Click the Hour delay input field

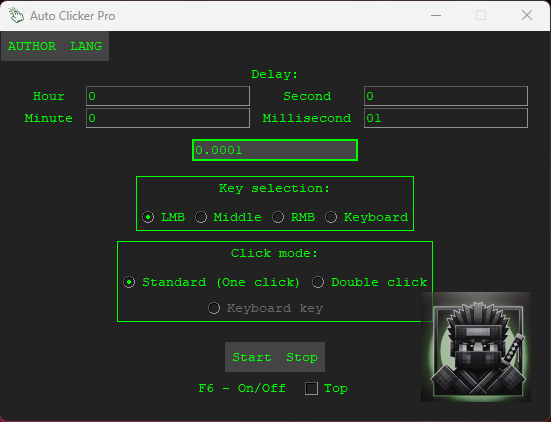(x=168, y=96)
